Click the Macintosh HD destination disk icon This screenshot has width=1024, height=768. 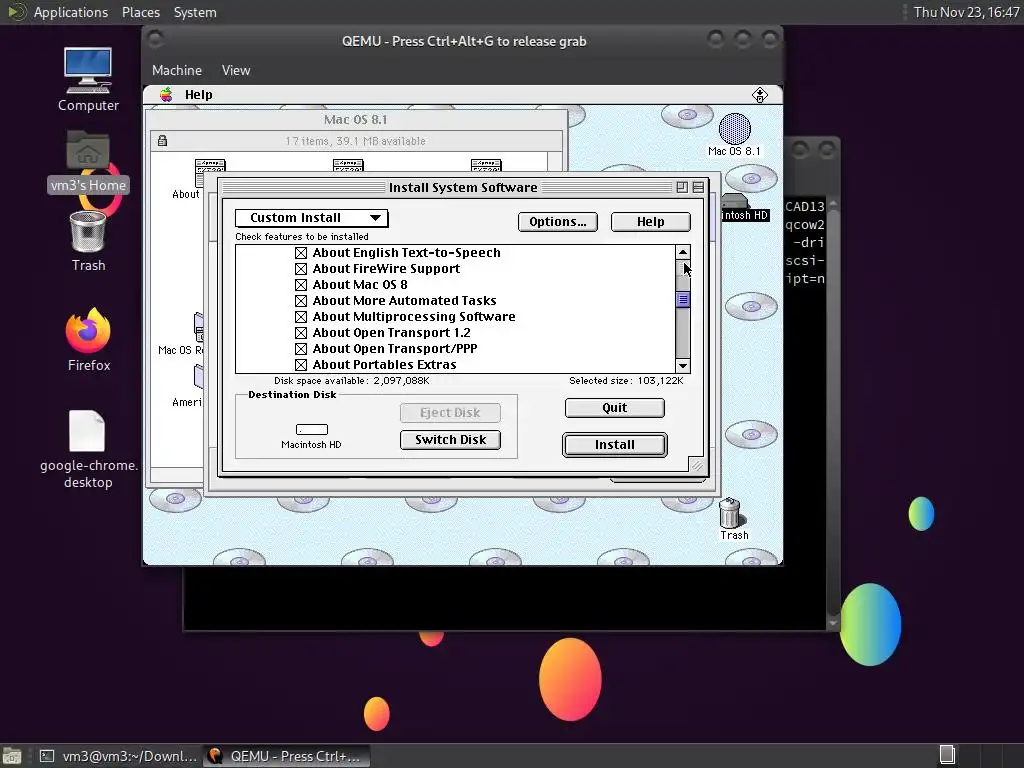pos(312,429)
